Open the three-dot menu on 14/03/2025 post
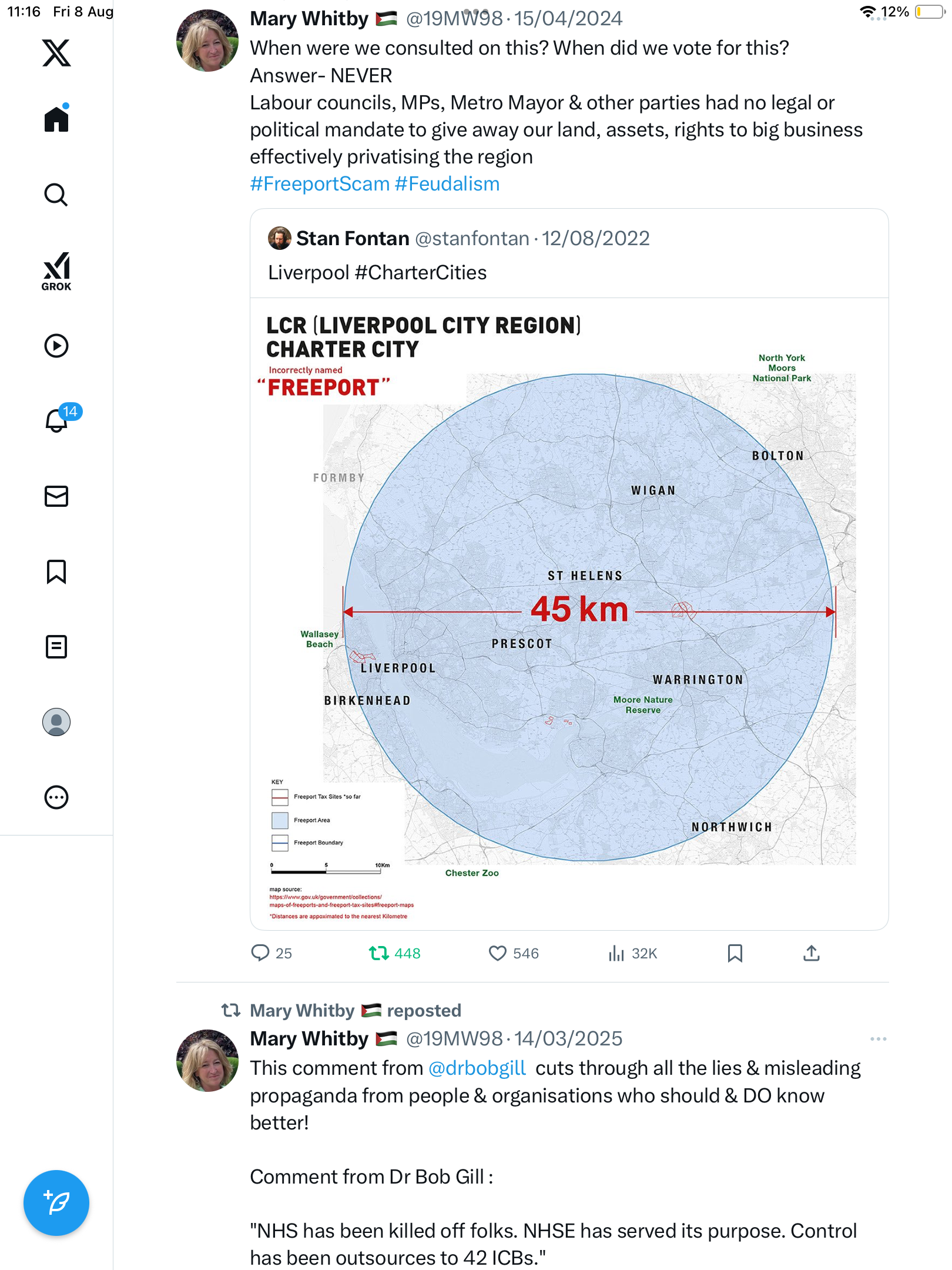Image resolution: width=952 pixels, height=1270 pixels. 878,1039
